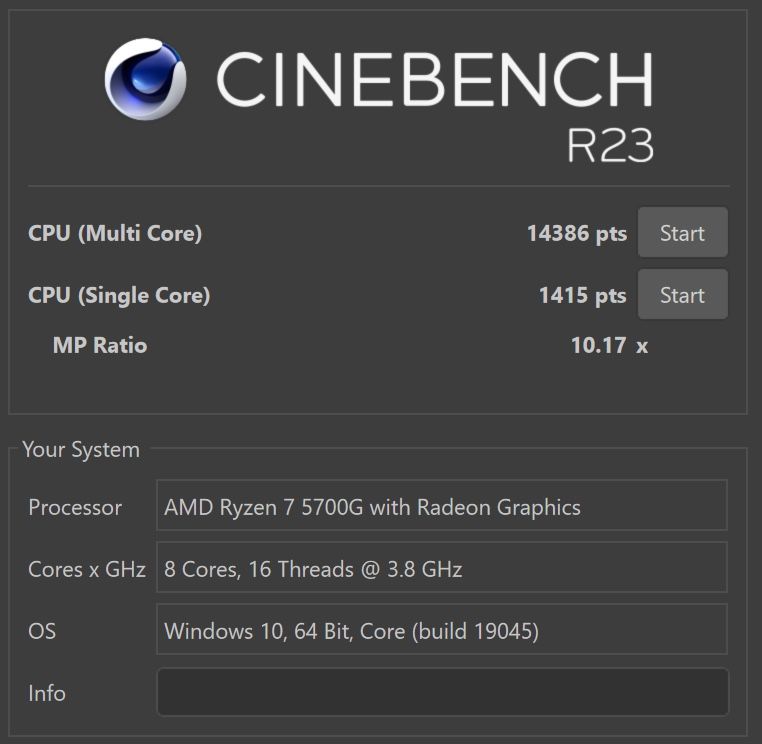762x744 pixels.
Task: Select the CPU (Single Core) label
Action: point(119,295)
